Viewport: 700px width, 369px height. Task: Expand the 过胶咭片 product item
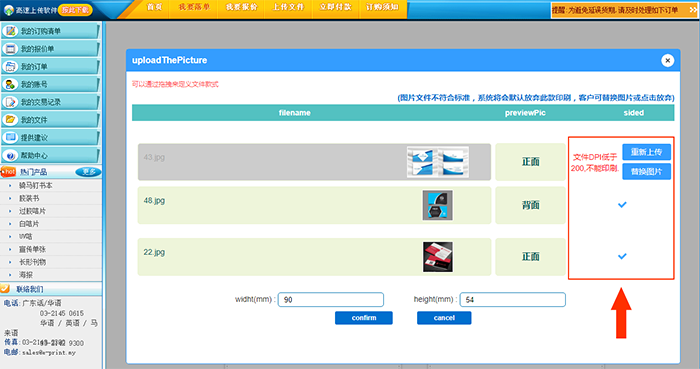click(x=32, y=211)
